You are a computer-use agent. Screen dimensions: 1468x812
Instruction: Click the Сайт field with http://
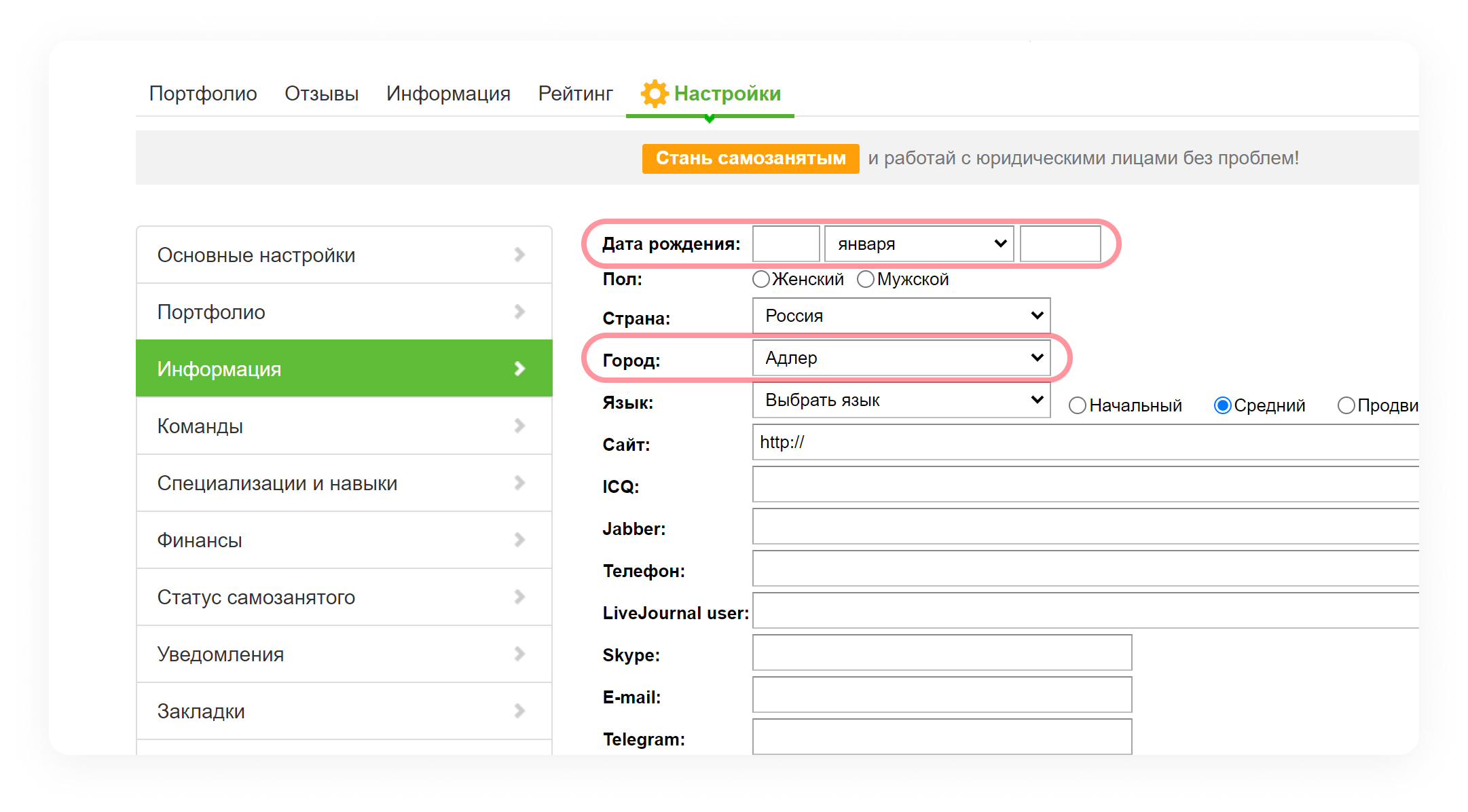[x=1086, y=442]
